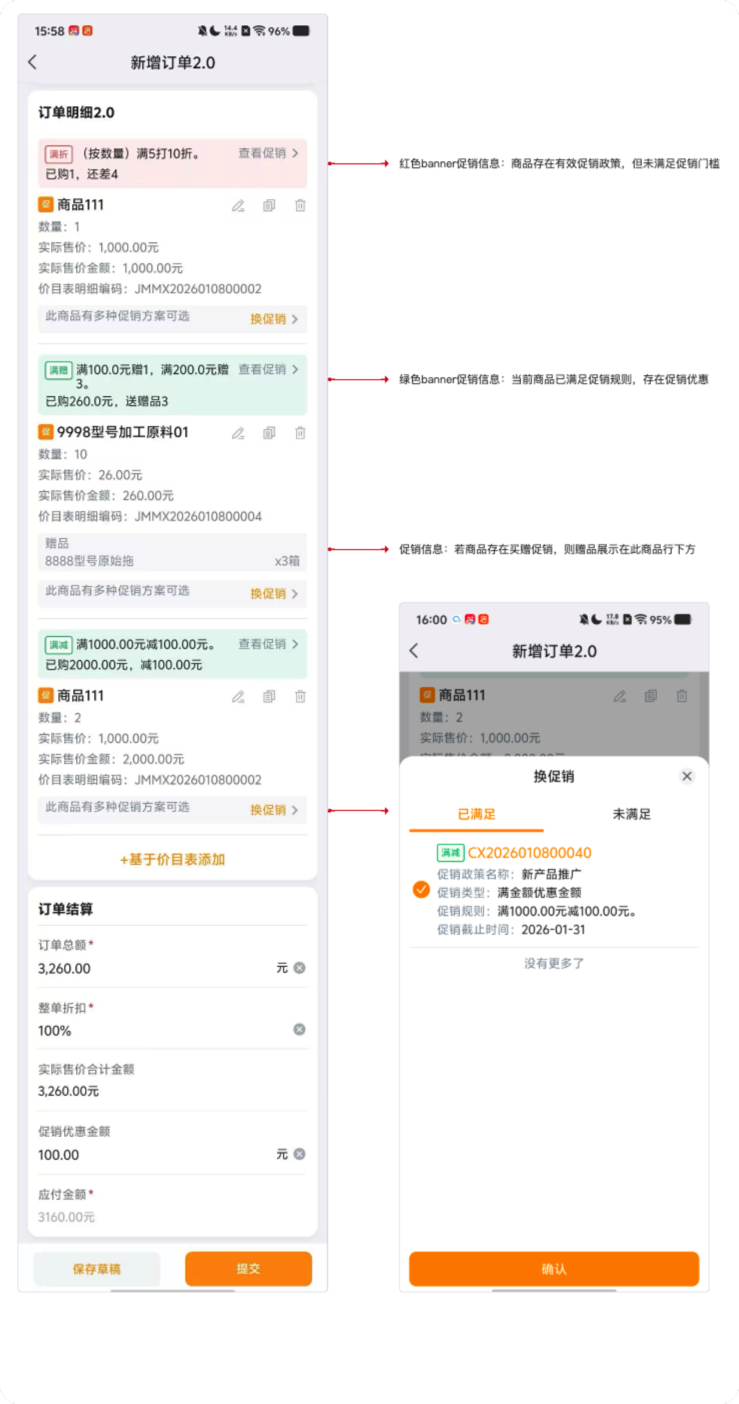Viewport: 739px width, 1404px height.
Task: Tap text 已购1，还差4
Action: (82, 174)
